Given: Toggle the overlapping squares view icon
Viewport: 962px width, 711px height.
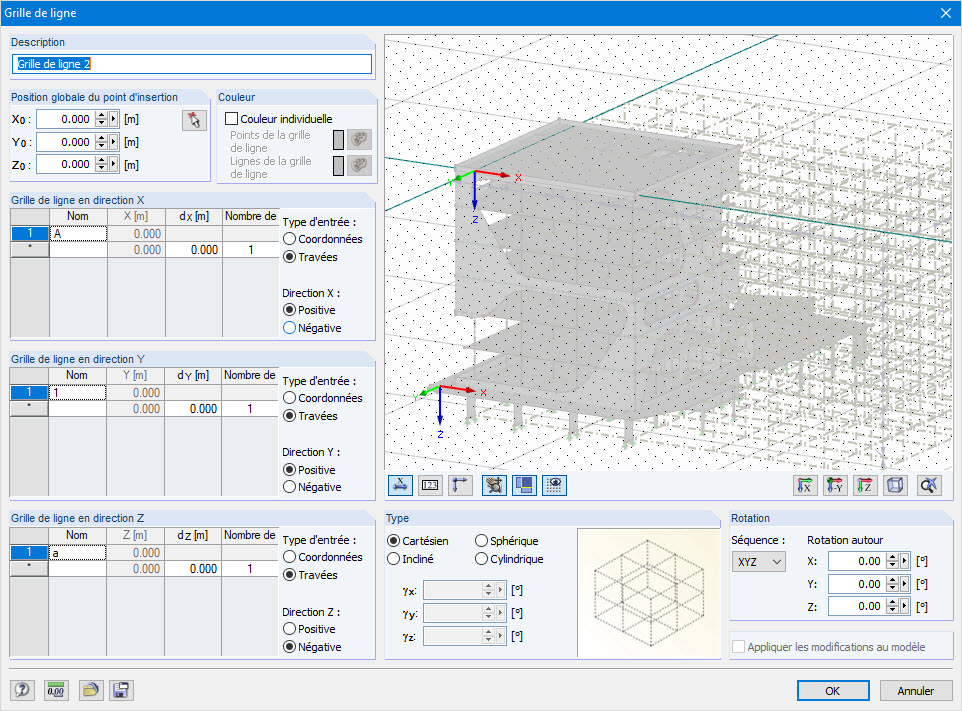Looking at the screenshot, I should pos(524,485).
